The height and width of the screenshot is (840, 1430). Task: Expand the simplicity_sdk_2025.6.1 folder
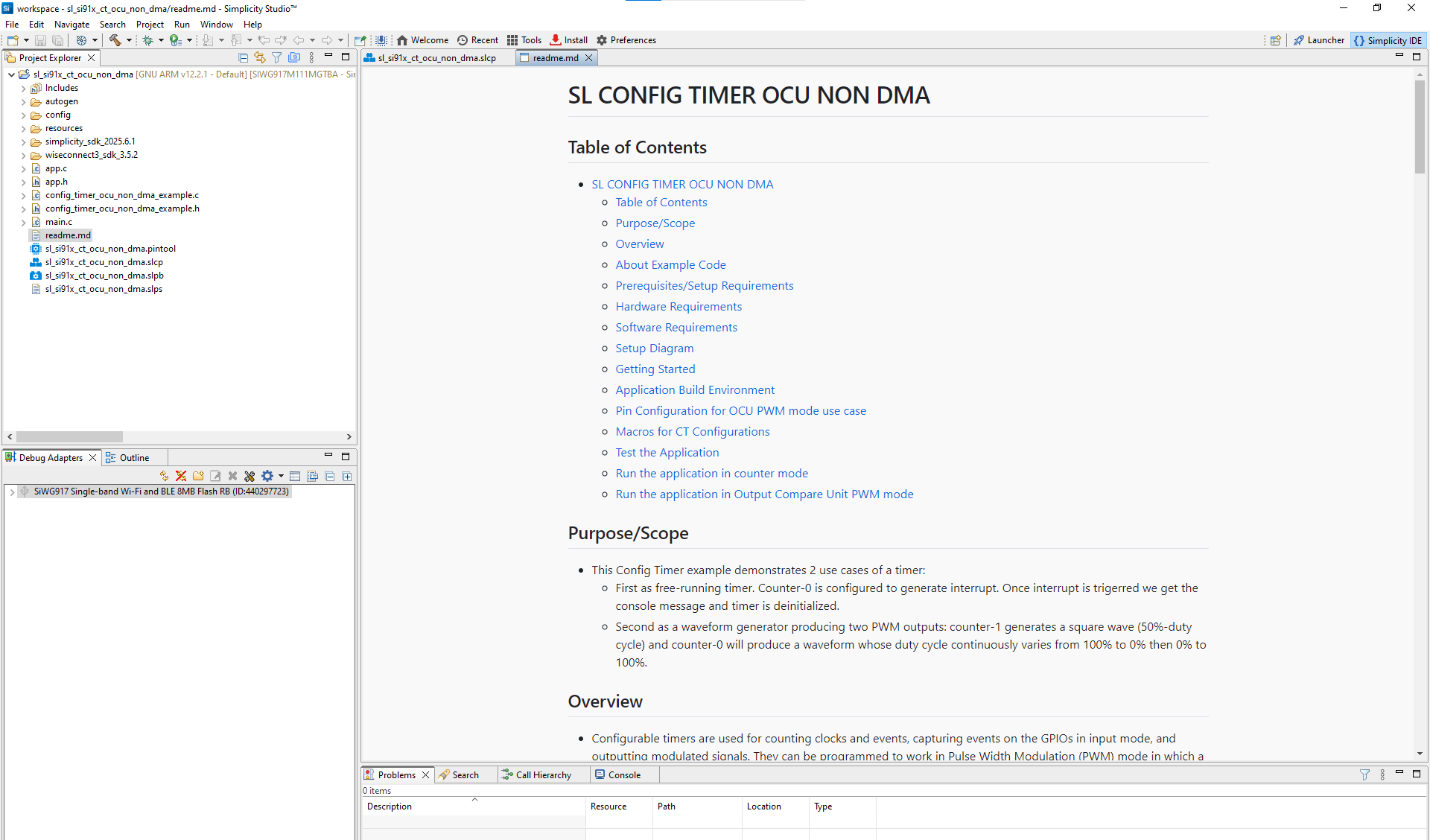[x=24, y=141]
